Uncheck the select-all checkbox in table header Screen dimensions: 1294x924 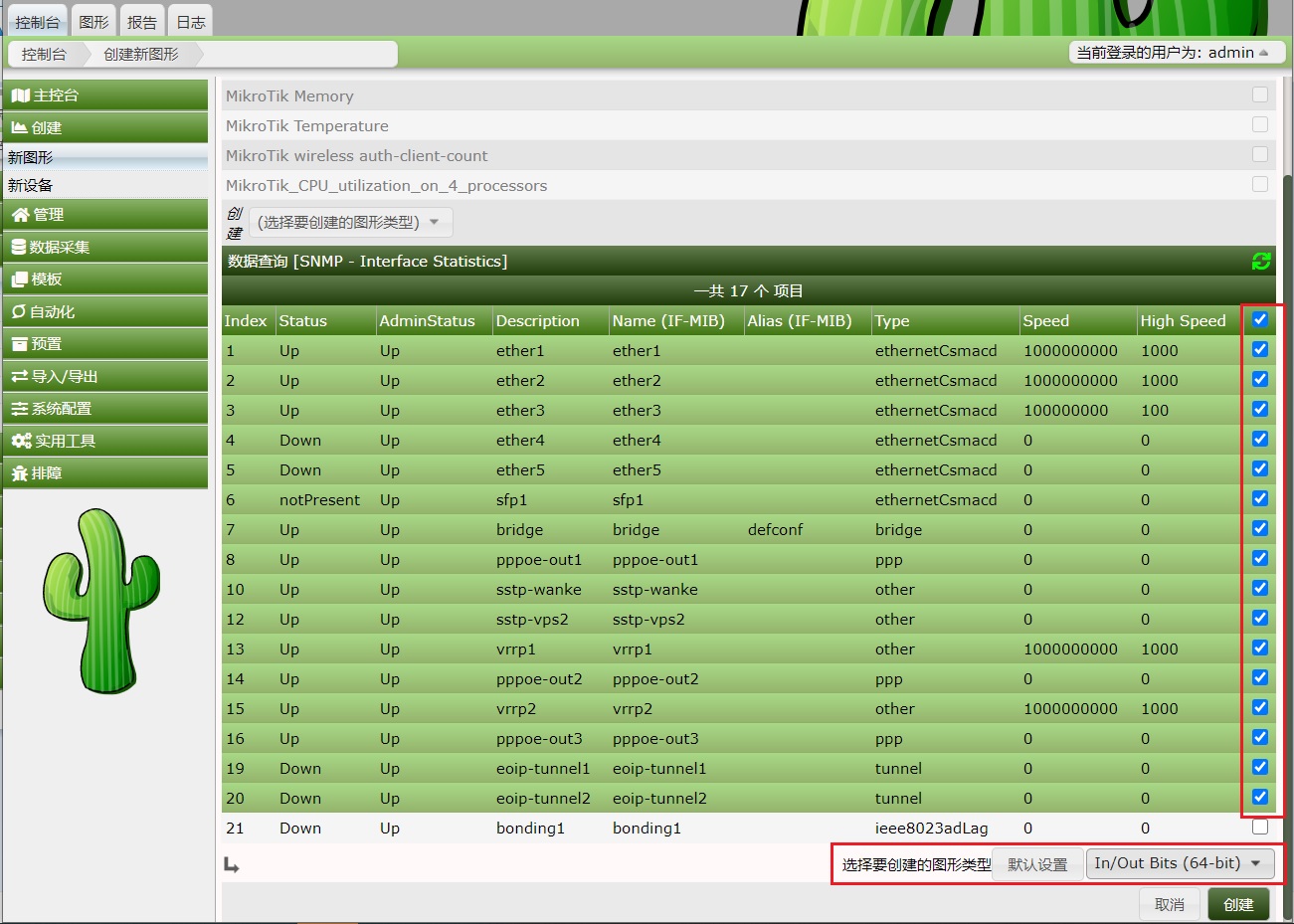[1260, 320]
